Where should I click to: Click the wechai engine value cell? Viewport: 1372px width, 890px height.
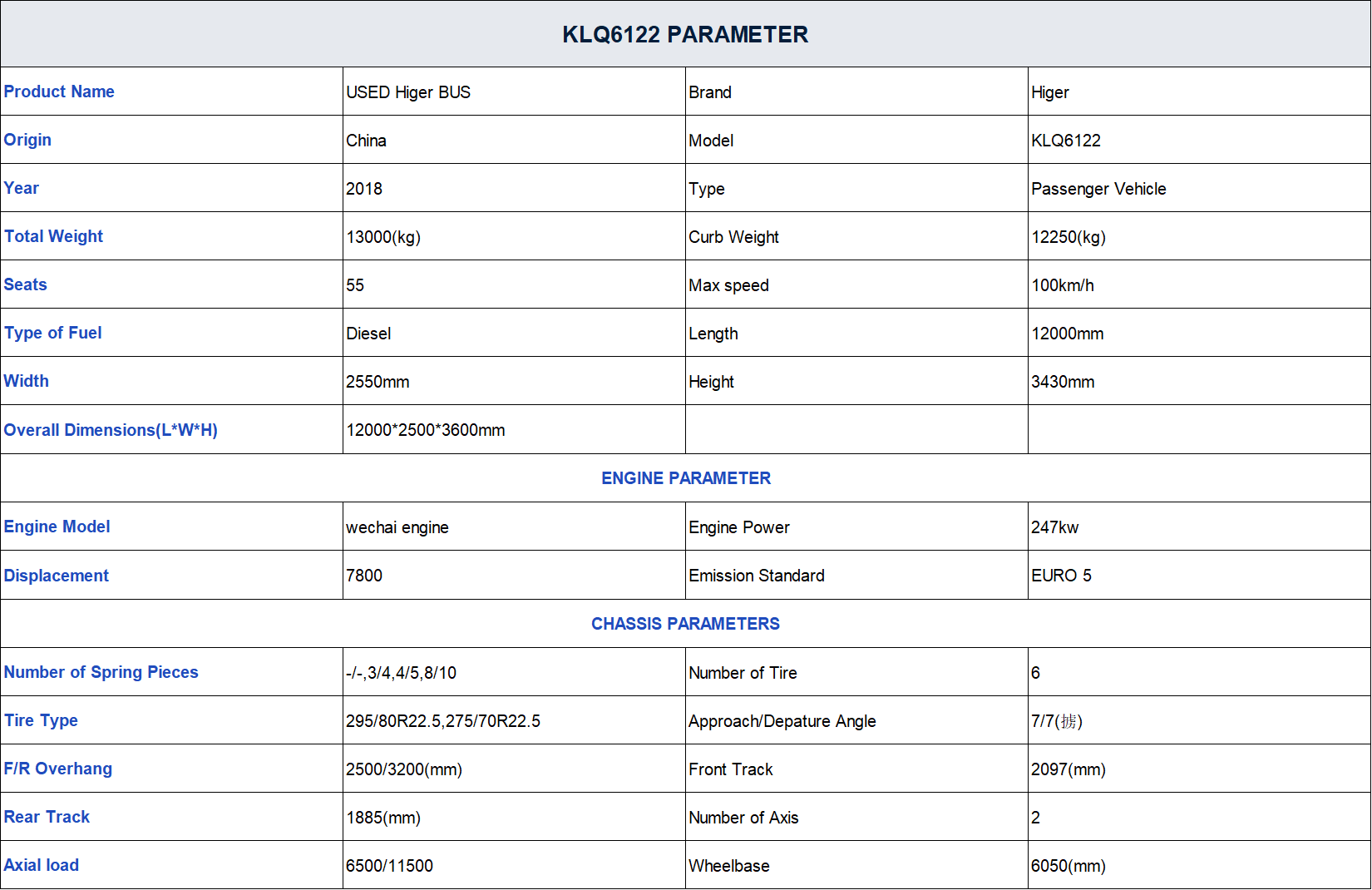[514, 527]
